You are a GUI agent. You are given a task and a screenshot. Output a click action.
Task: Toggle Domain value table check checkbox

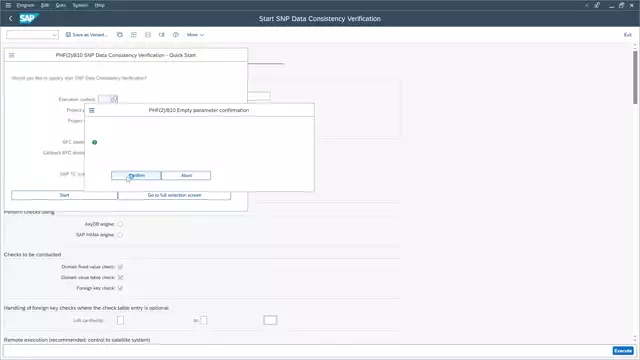[120, 277]
